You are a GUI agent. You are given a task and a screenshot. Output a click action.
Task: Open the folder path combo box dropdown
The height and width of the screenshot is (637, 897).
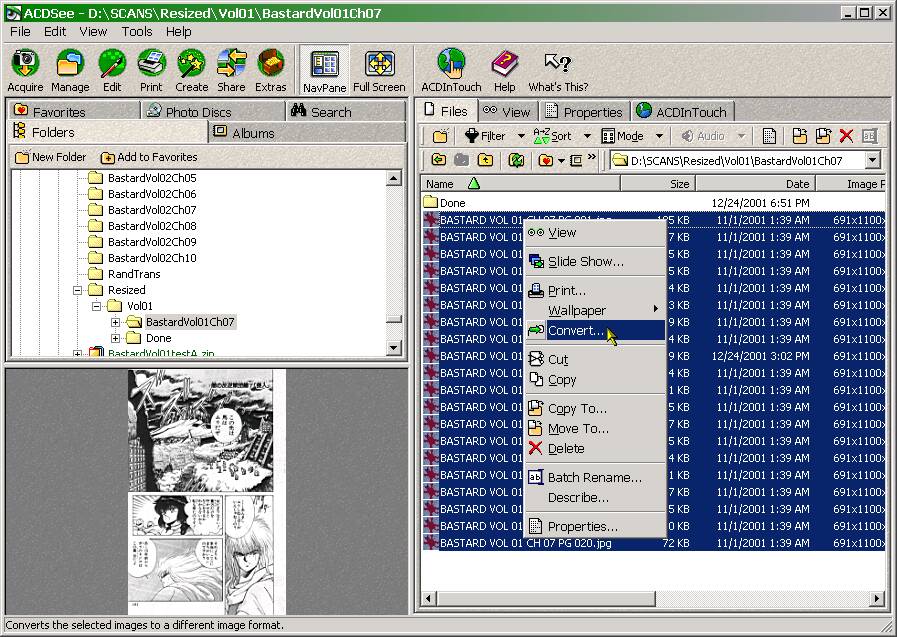(x=872, y=160)
